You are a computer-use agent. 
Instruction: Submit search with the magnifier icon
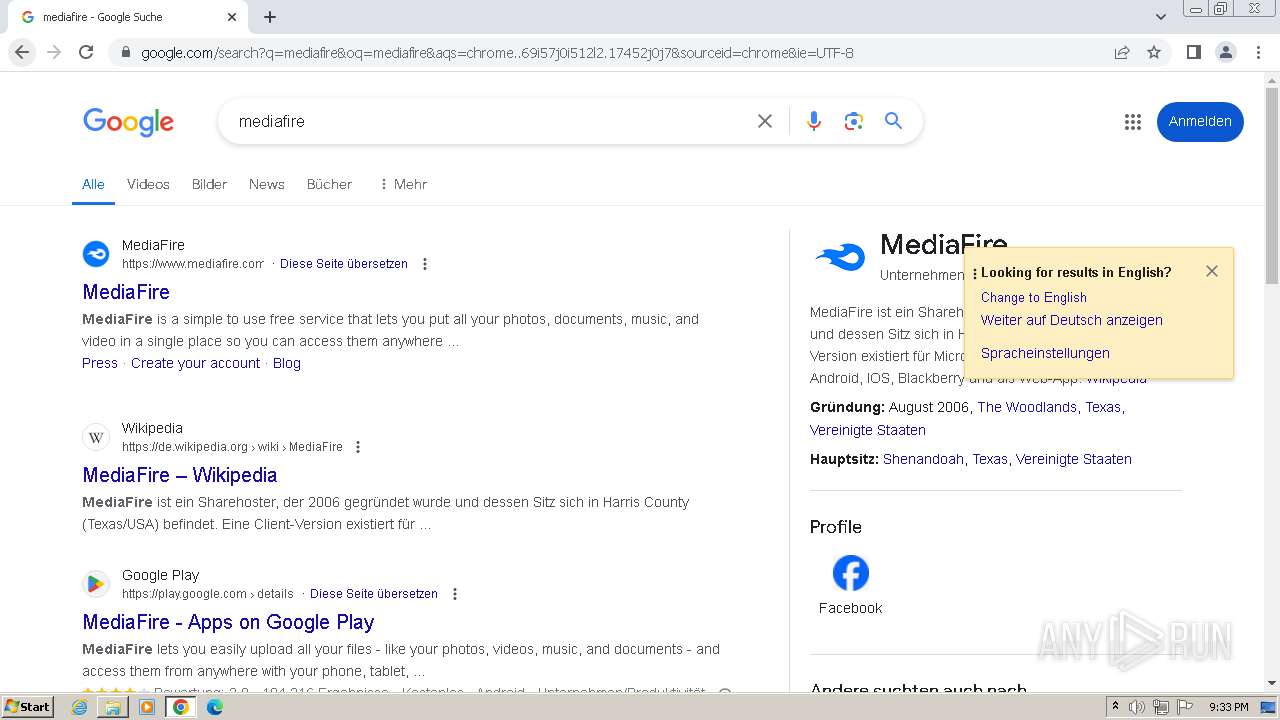[893, 121]
